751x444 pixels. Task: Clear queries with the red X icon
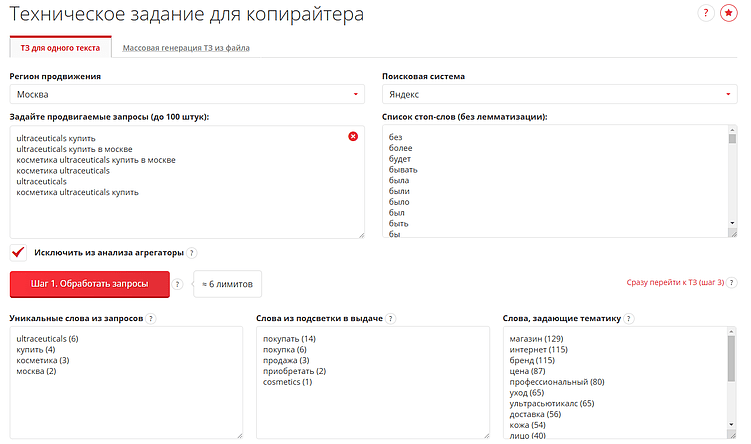353,137
